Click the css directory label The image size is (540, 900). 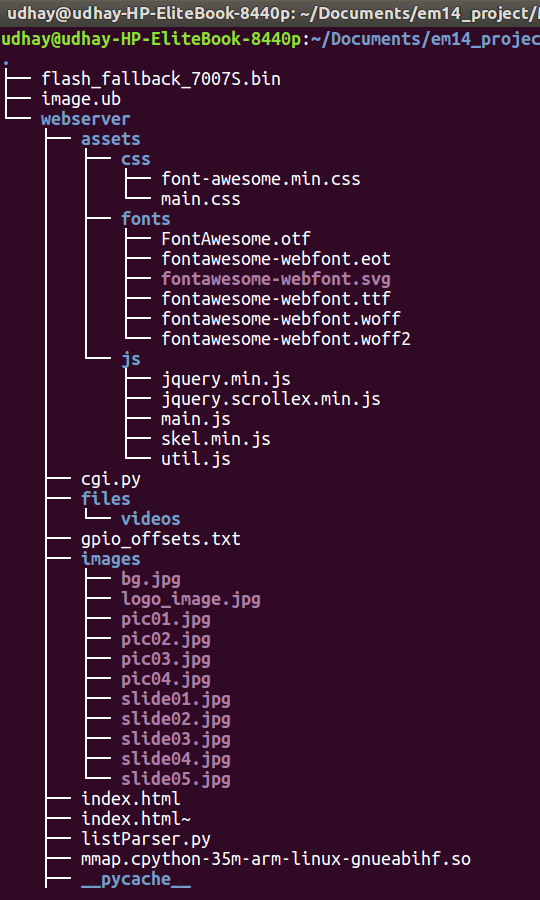tap(135, 159)
